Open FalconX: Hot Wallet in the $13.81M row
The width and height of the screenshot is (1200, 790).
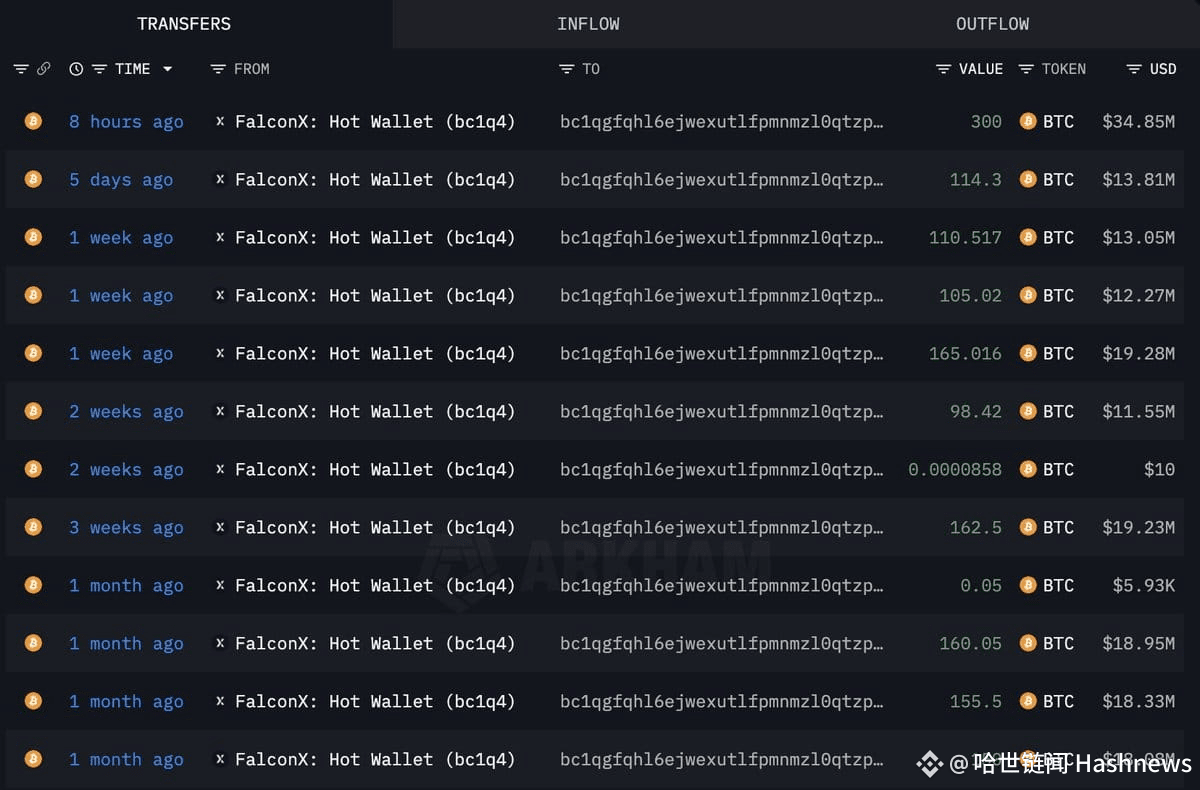pyautogui.click(x=375, y=180)
